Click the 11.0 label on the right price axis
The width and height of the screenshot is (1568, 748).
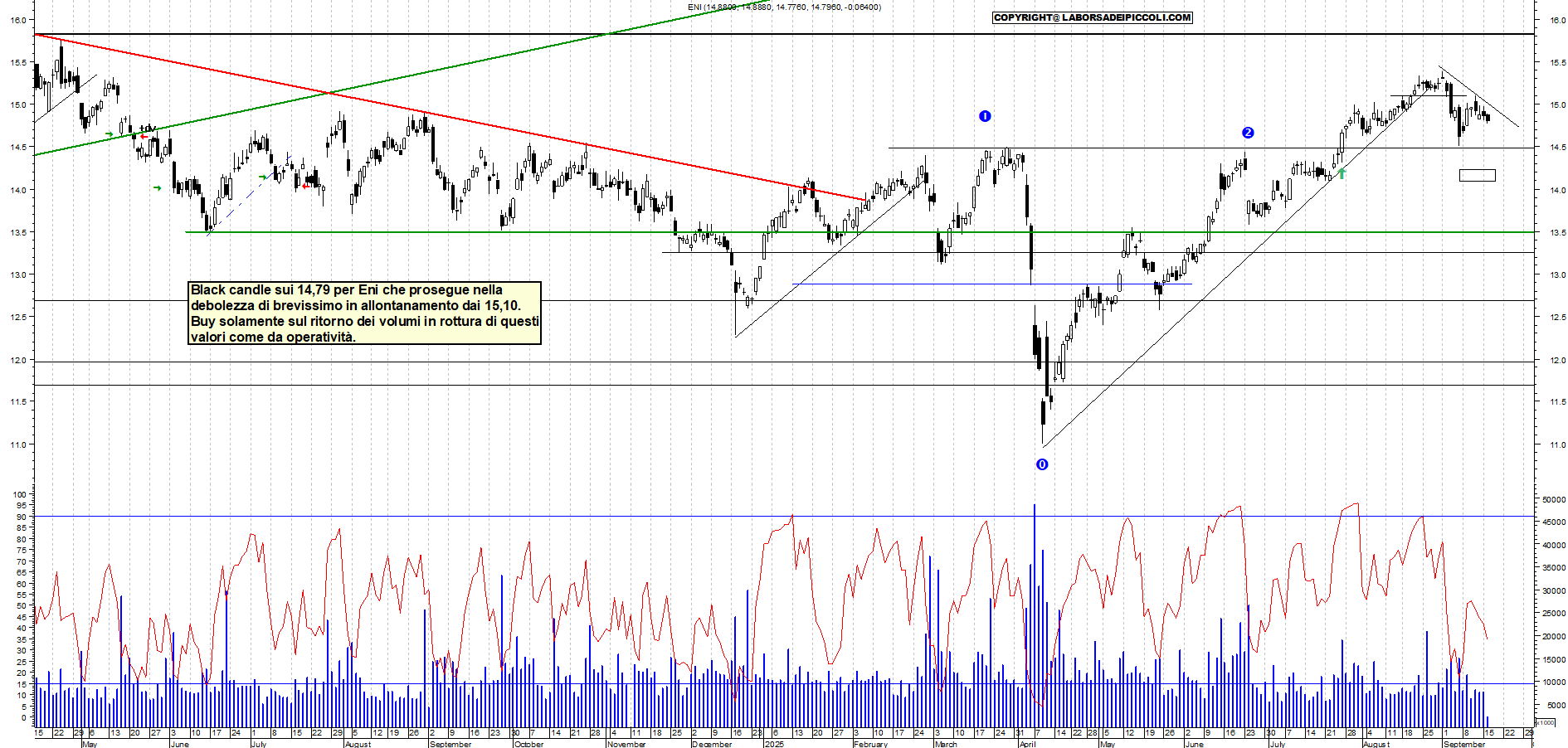[1556, 444]
